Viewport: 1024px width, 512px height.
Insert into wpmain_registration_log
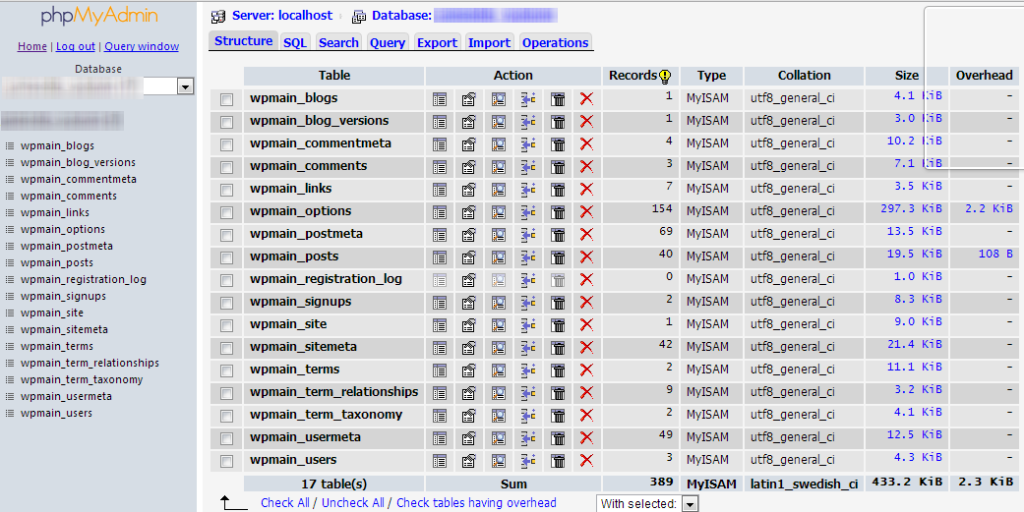point(528,280)
